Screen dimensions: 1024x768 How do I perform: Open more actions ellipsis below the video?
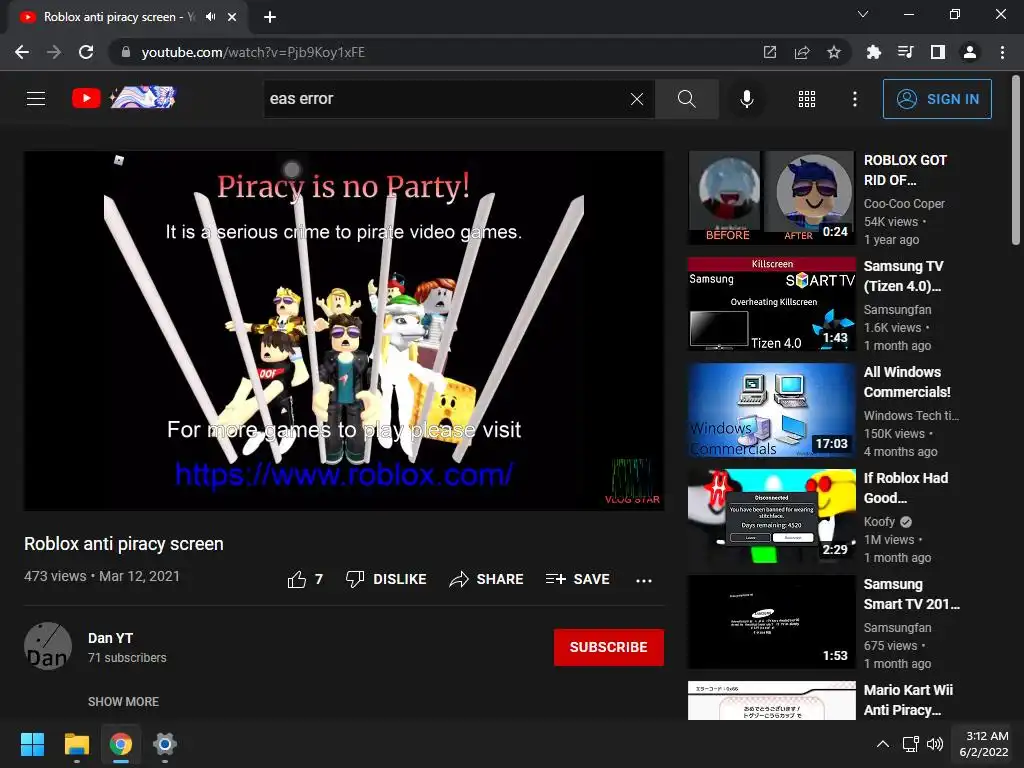click(x=644, y=581)
